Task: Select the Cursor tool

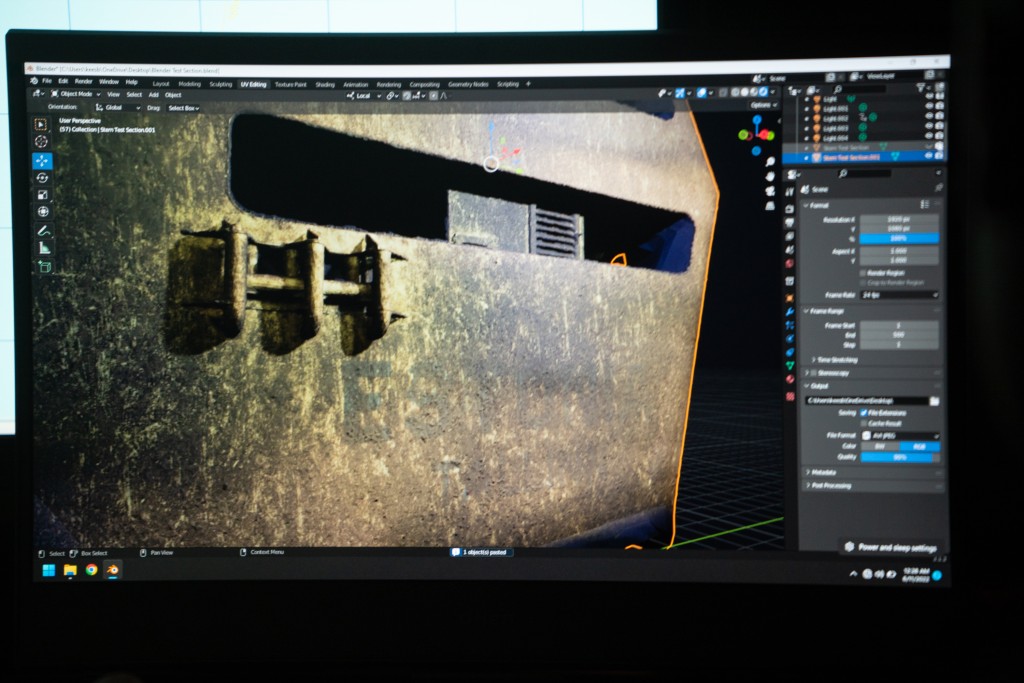Action: [41, 142]
